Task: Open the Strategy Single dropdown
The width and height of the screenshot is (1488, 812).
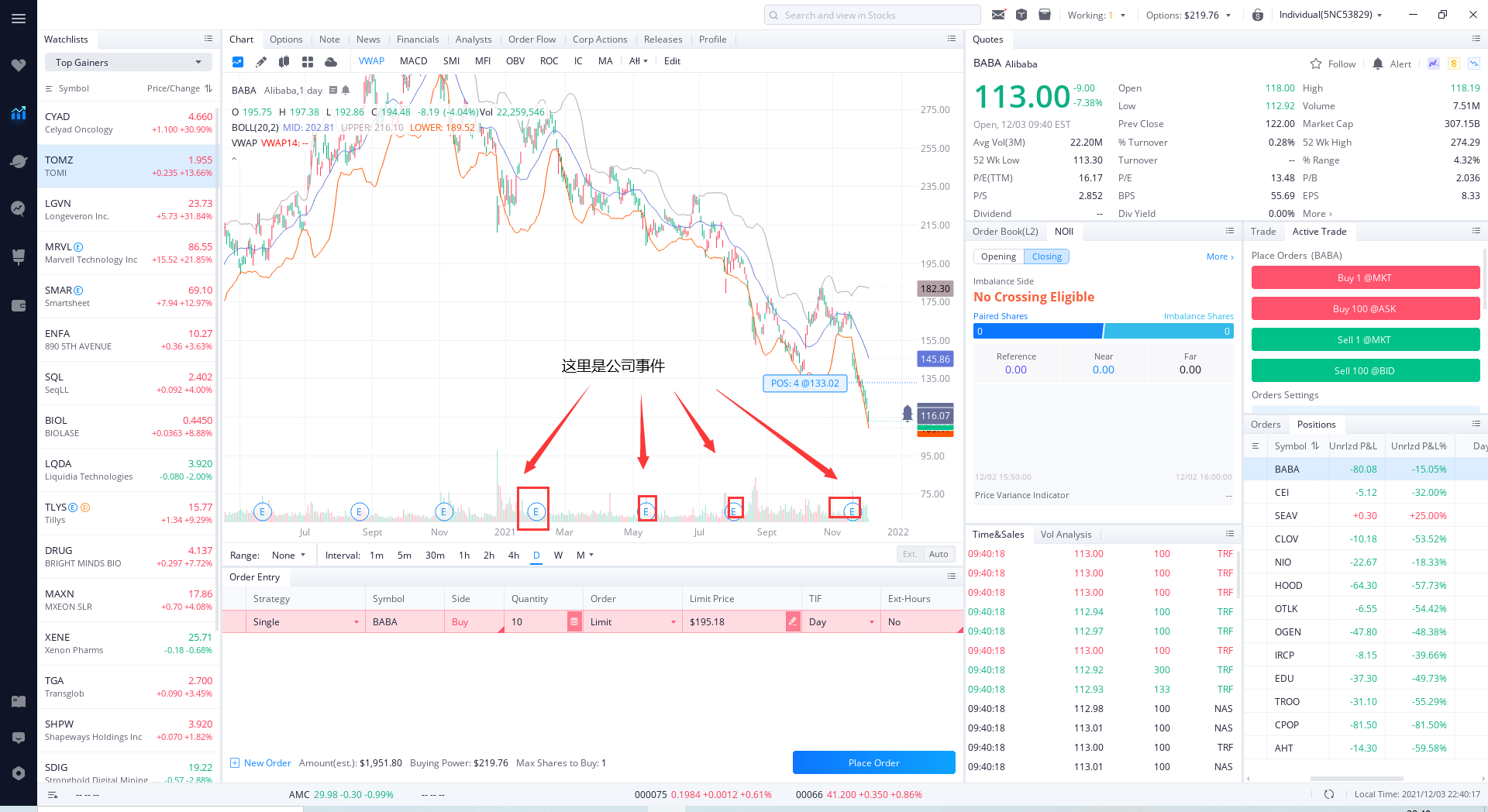Action: point(305,621)
